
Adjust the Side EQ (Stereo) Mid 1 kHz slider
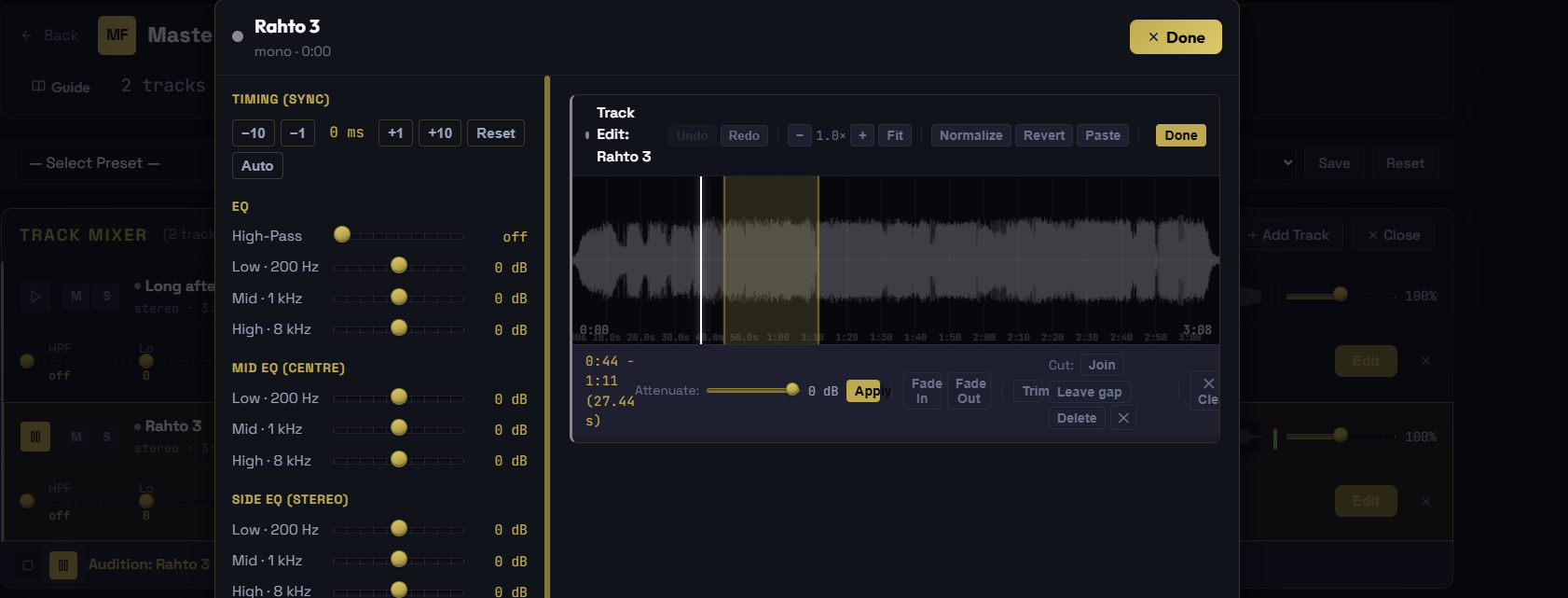tap(399, 561)
